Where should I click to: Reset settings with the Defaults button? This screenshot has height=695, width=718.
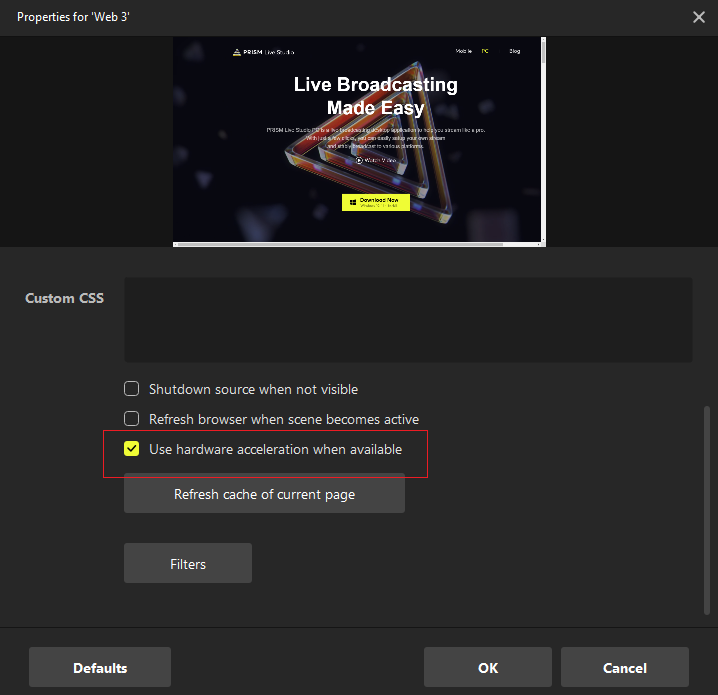tap(100, 667)
